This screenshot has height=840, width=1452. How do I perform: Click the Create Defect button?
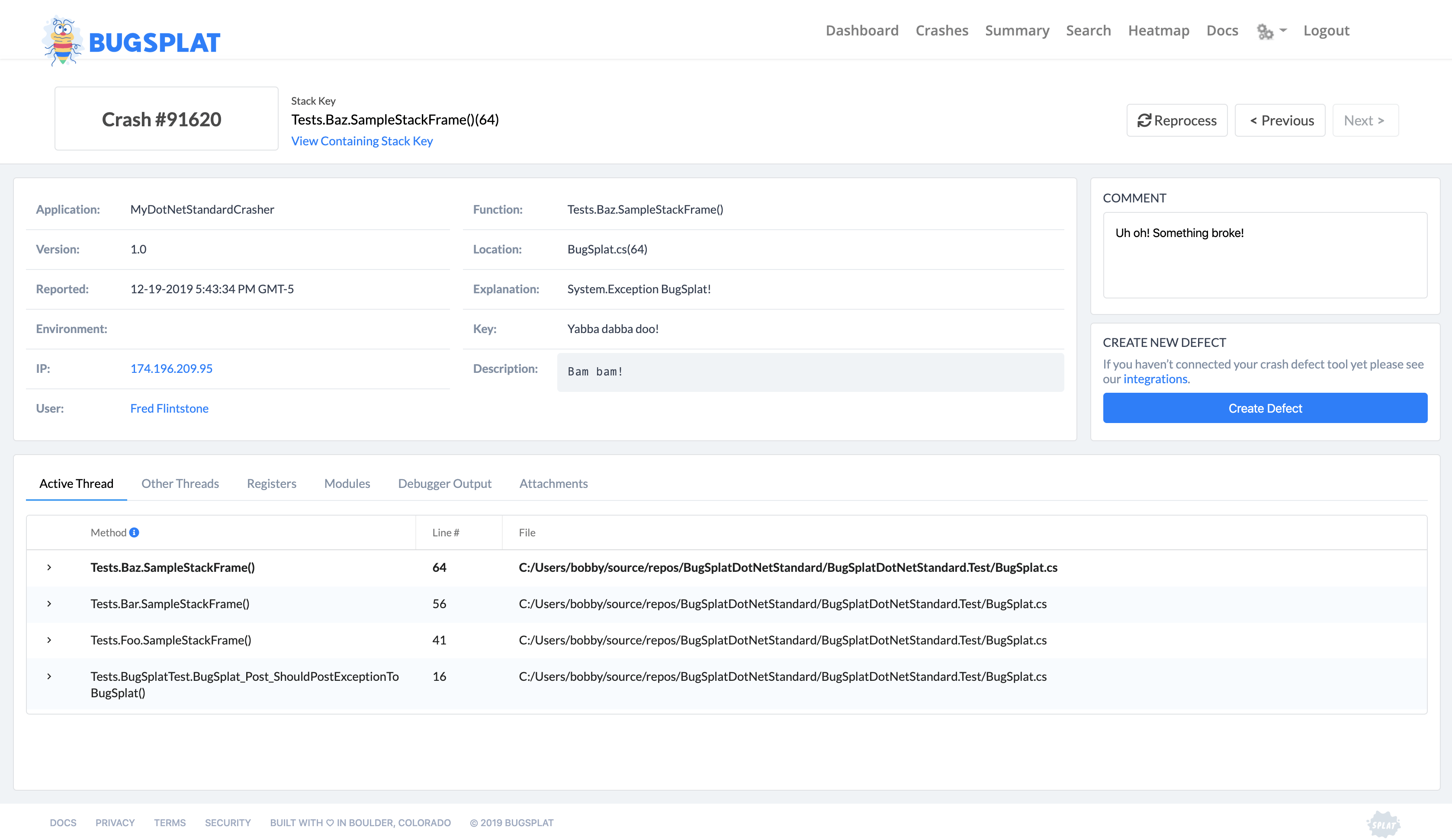pos(1266,408)
